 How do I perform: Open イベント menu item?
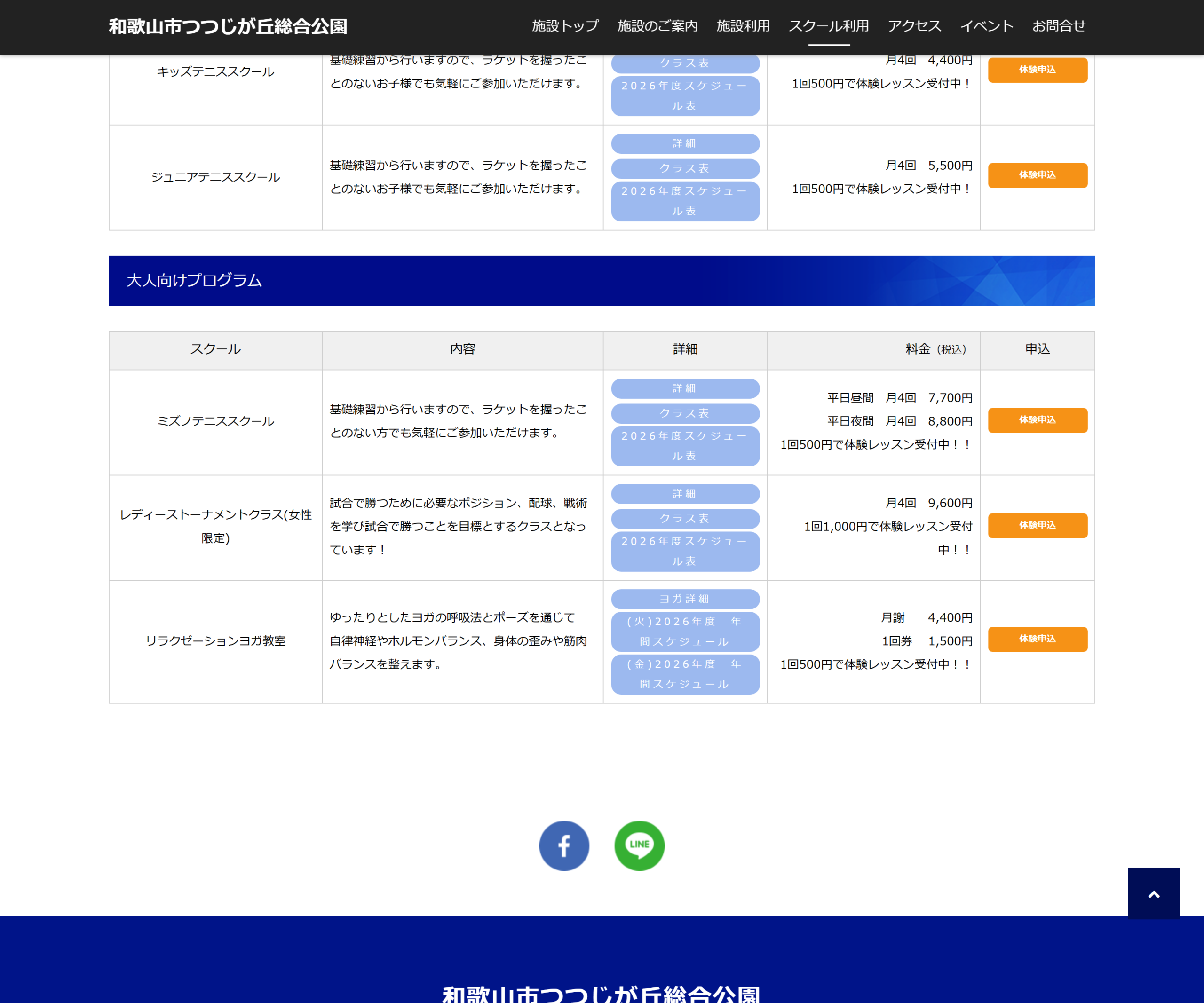tap(987, 26)
